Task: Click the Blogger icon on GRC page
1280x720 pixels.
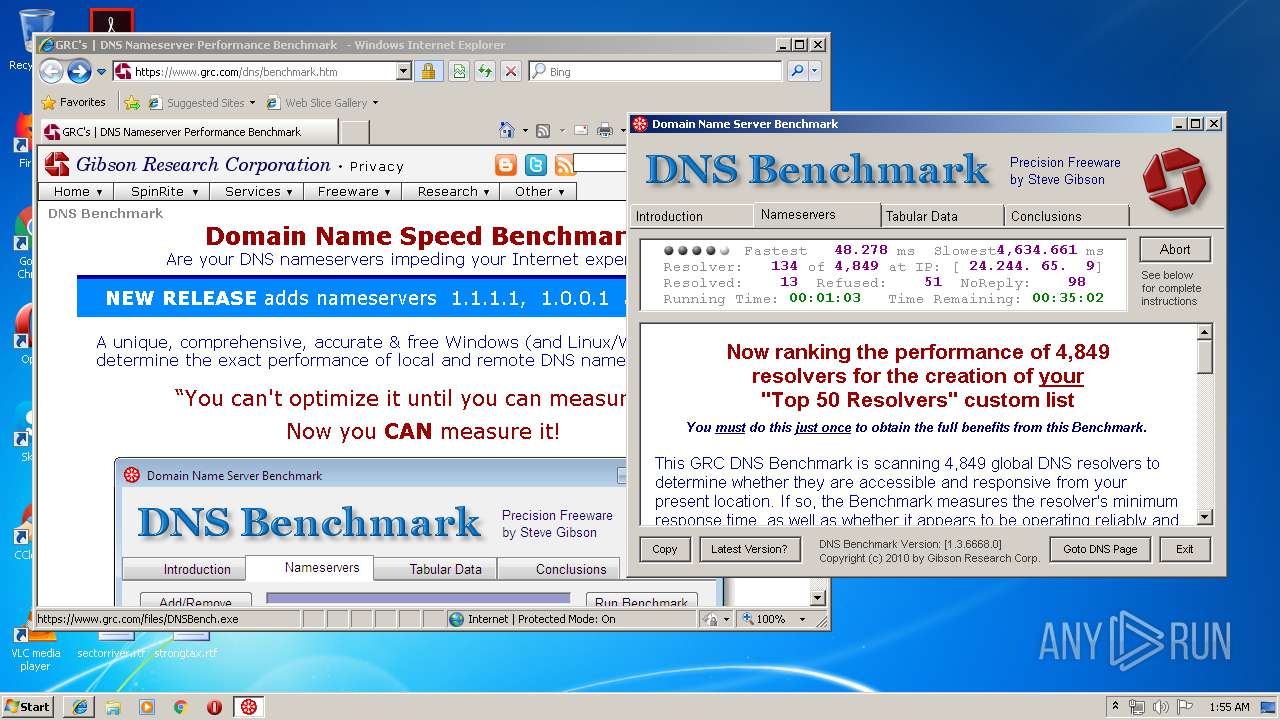Action: (506, 165)
